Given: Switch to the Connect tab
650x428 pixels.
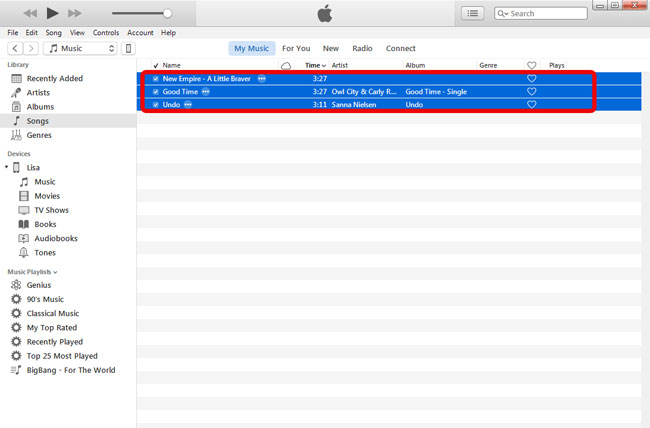Looking at the screenshot, I should pyautogui.click(x=400, y=48).
